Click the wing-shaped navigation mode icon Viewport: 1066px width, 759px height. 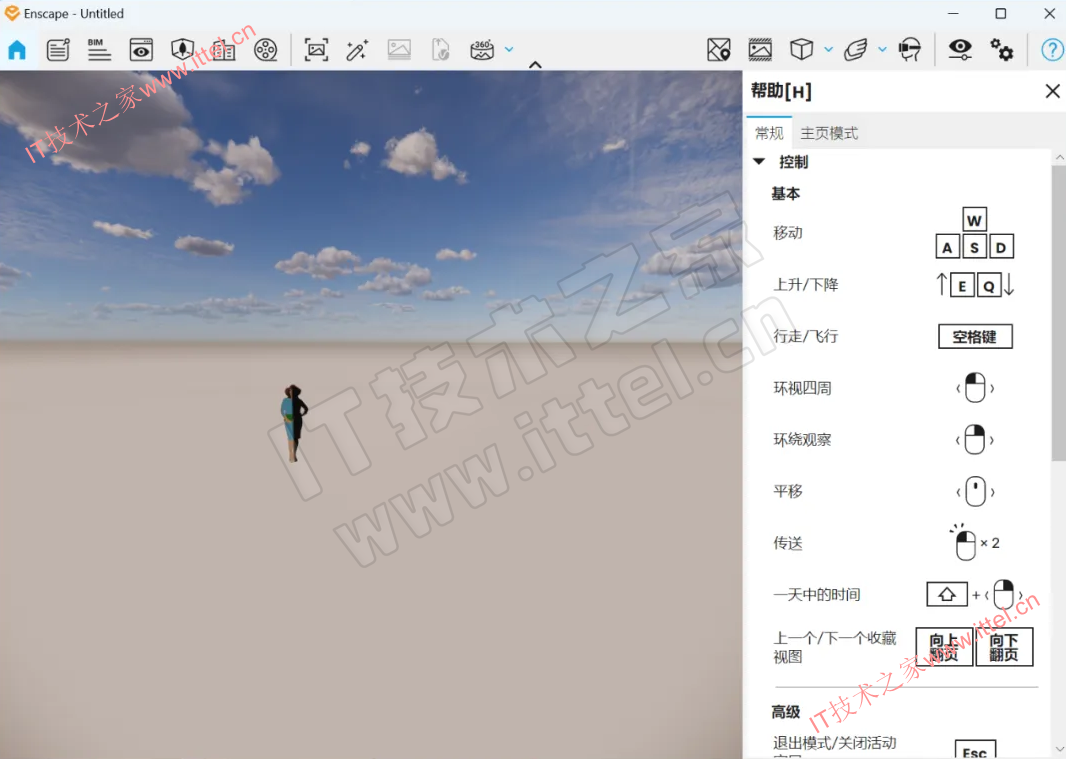pos(856,50)
